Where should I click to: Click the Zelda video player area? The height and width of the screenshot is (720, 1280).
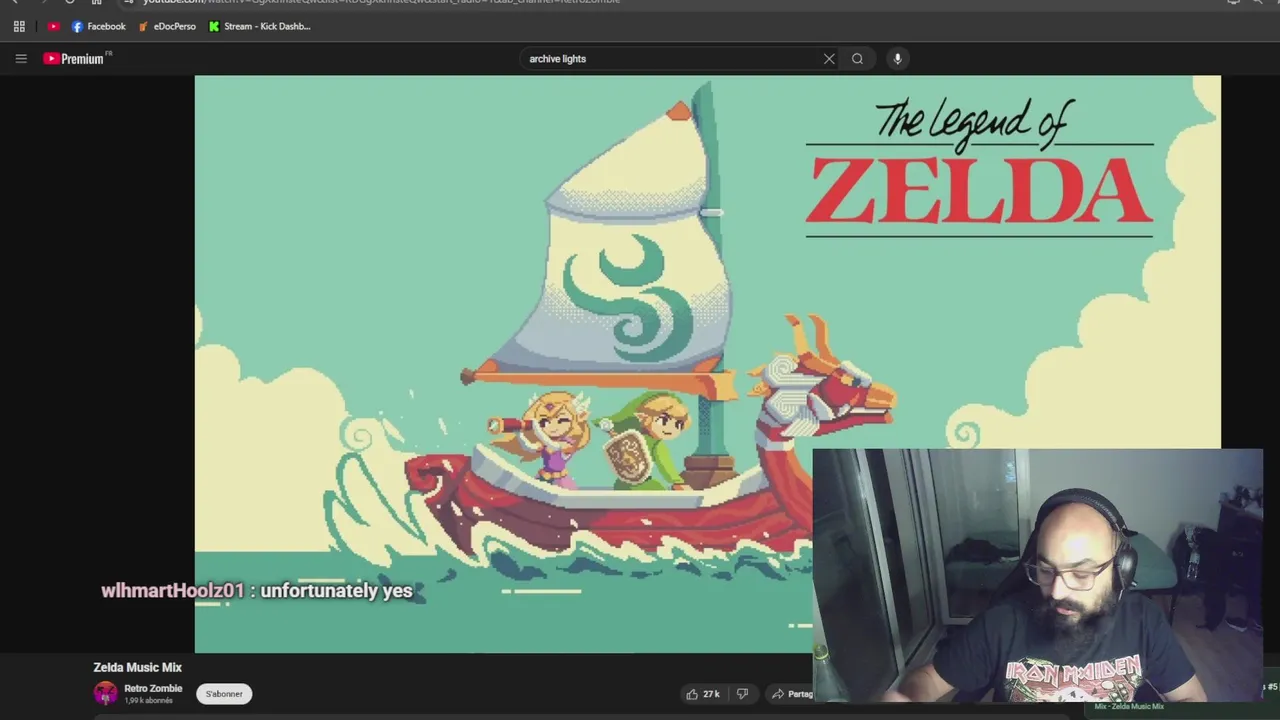707,364
